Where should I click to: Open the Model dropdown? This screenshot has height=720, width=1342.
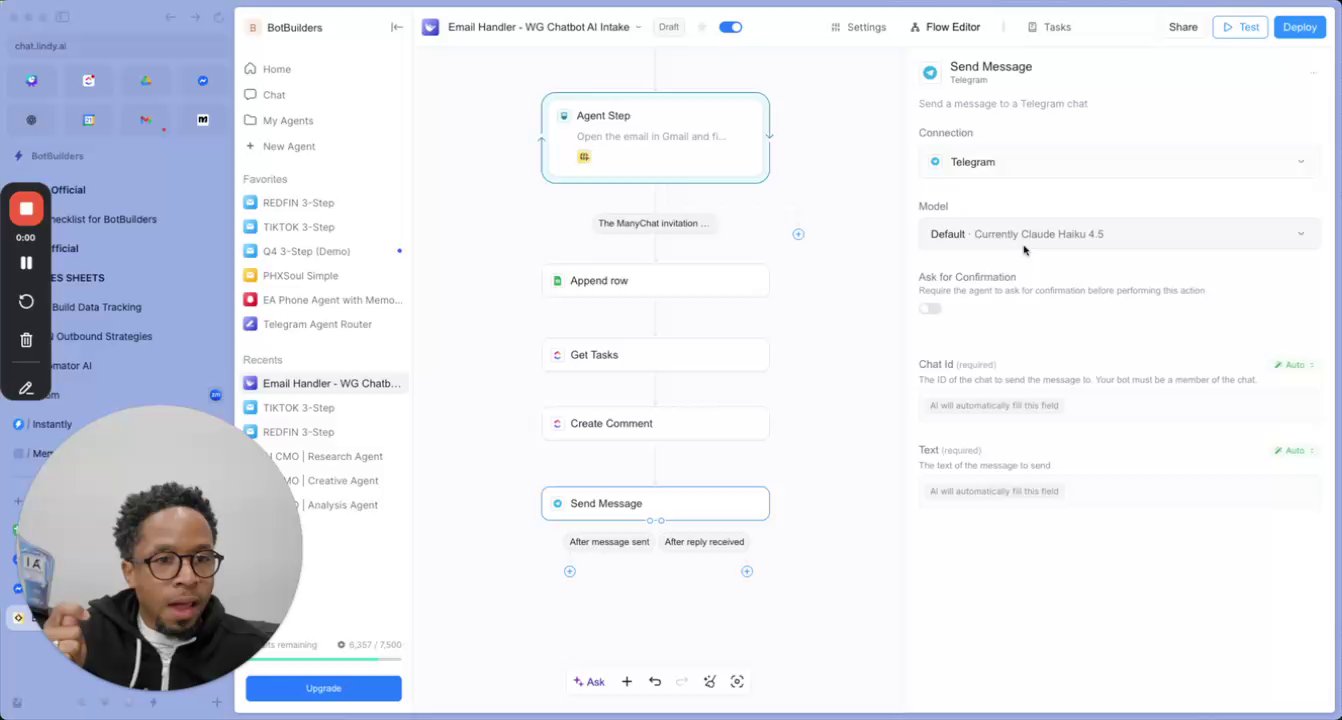click(x=1119, y=234)
